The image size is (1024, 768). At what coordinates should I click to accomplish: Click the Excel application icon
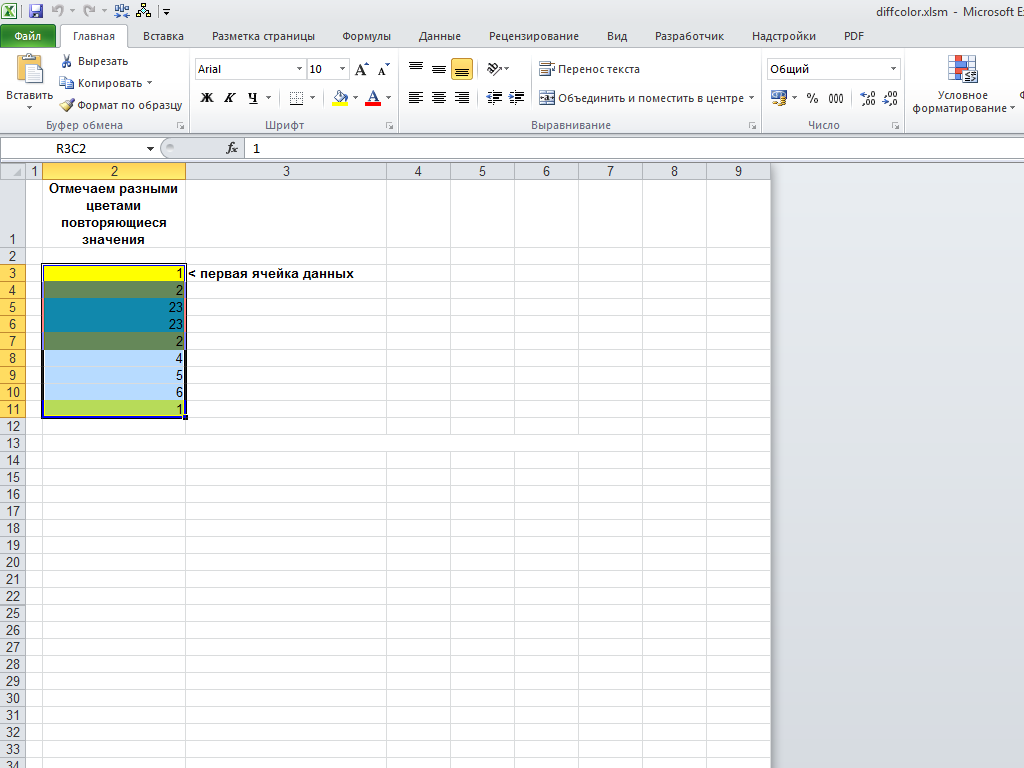pyautogui.click(x=10, y=11)
